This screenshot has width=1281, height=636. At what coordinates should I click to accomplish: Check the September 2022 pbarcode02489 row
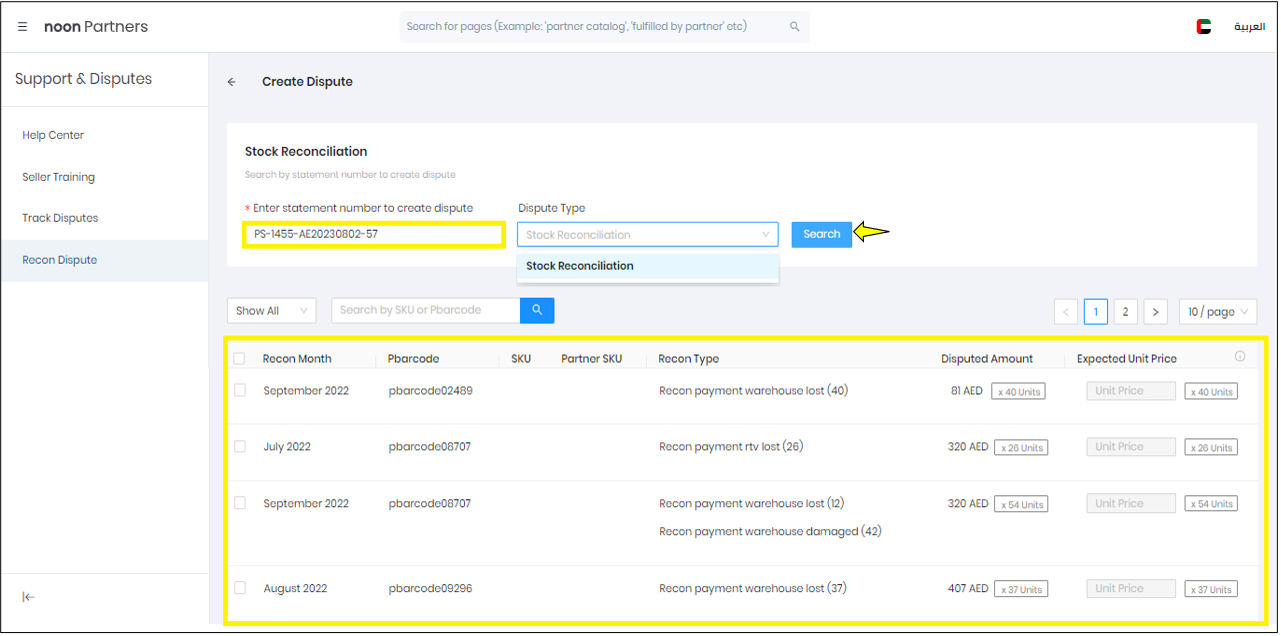click(x=240, y=390)
